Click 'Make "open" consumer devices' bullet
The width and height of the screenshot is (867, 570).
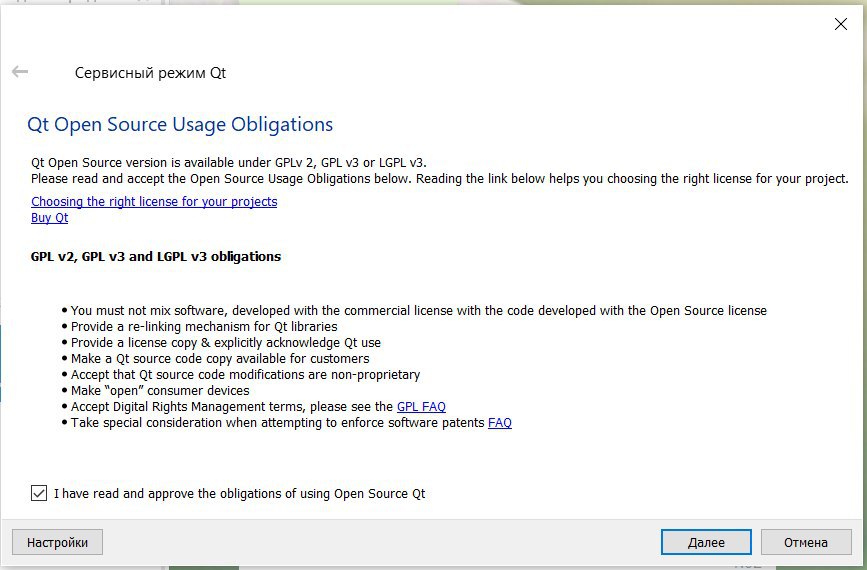[x=160, y=390]
